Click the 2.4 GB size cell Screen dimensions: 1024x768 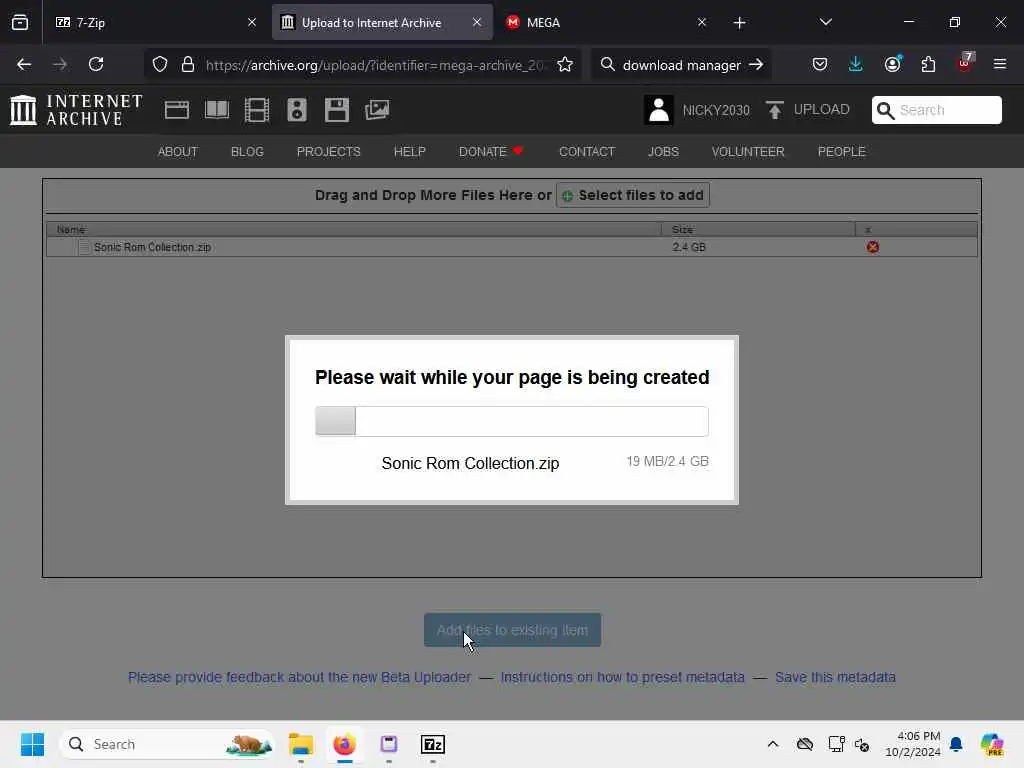(689, 247)
